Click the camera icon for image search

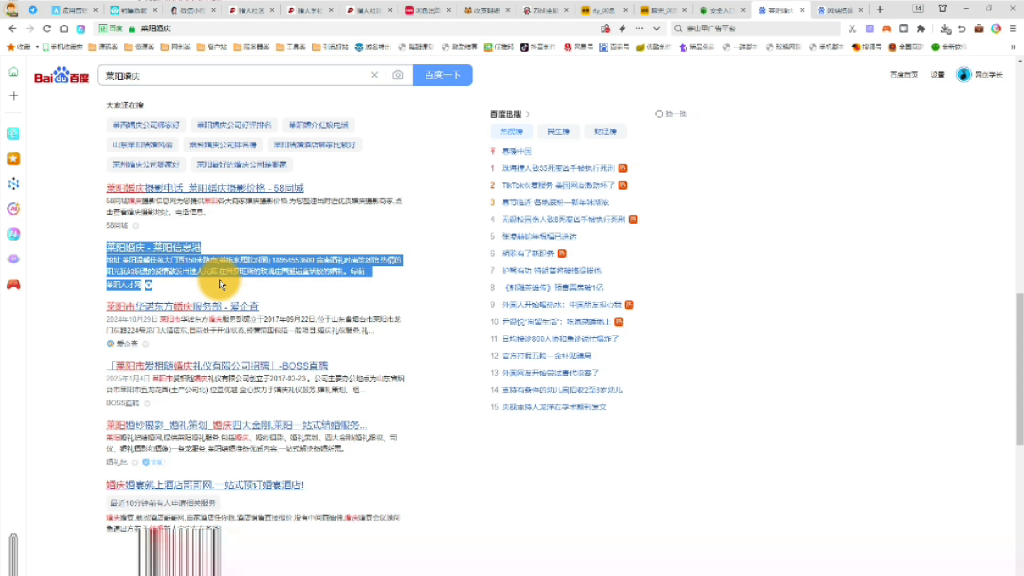click(396, 74)
